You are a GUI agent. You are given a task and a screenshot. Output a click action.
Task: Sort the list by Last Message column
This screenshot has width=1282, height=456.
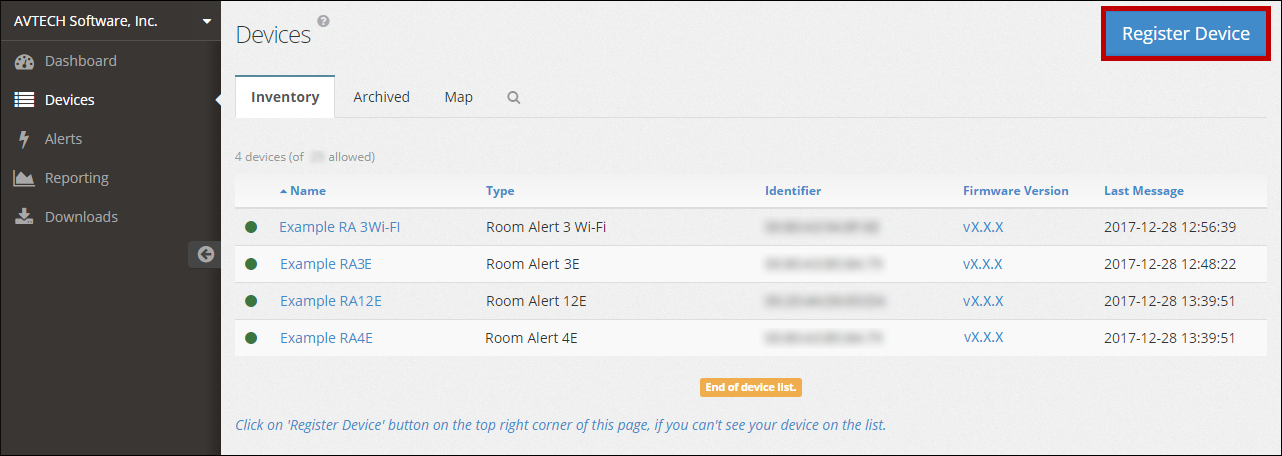1143,191
